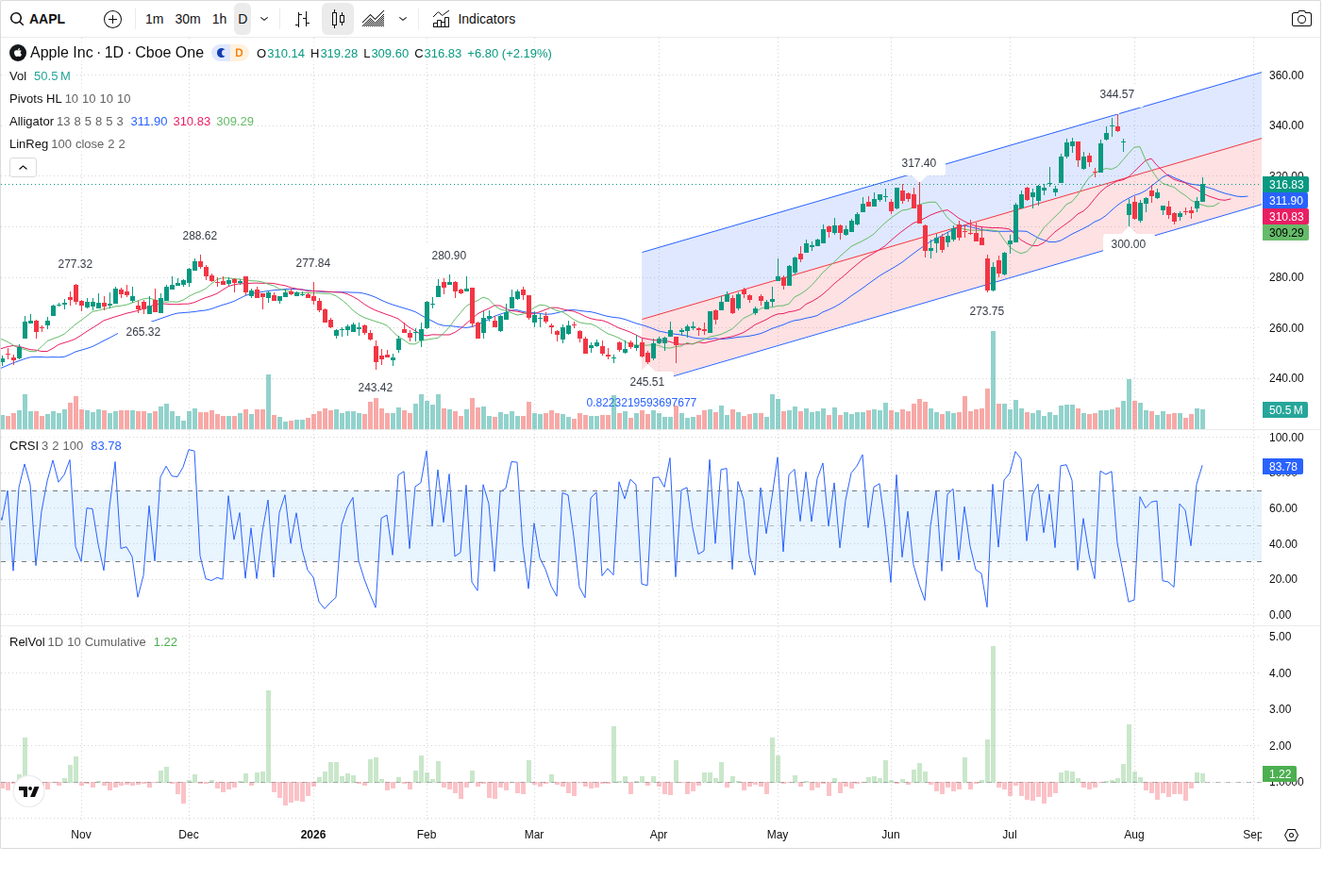The width and height of the screenshot is (1340, 896).
Task: Select the 30m timeframe
Action: [x=188, y=19]
